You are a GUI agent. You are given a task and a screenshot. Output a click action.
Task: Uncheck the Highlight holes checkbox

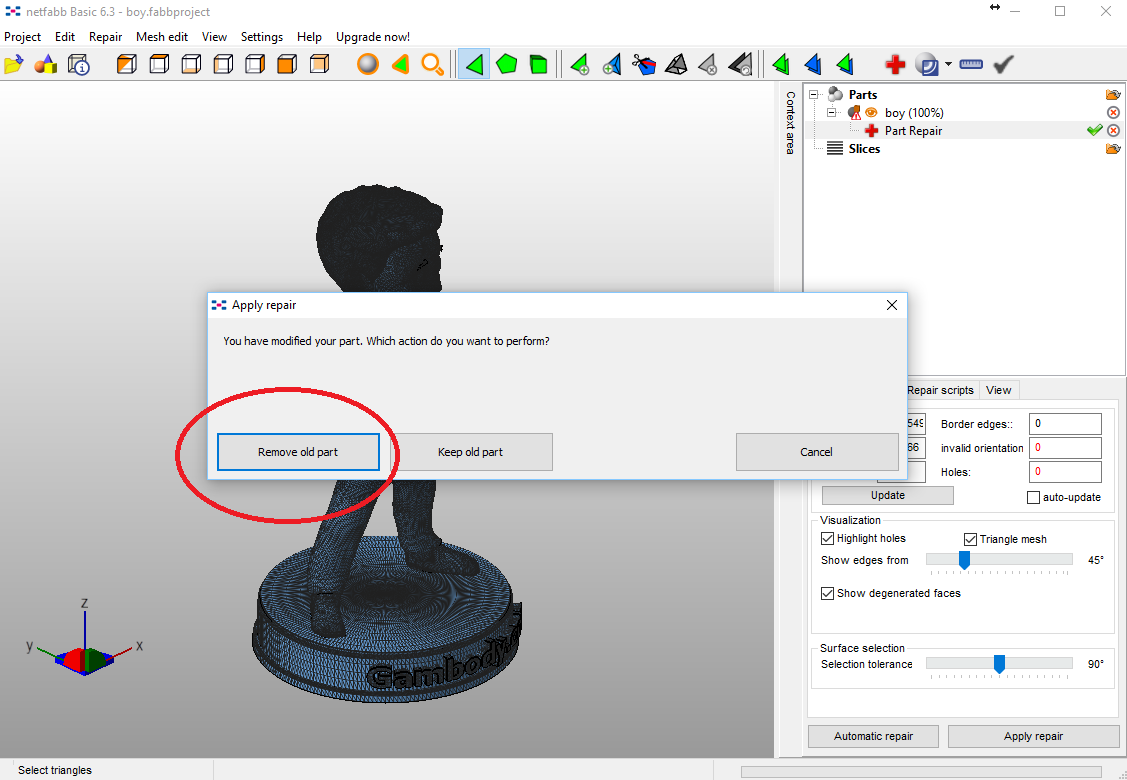point(827,539)
